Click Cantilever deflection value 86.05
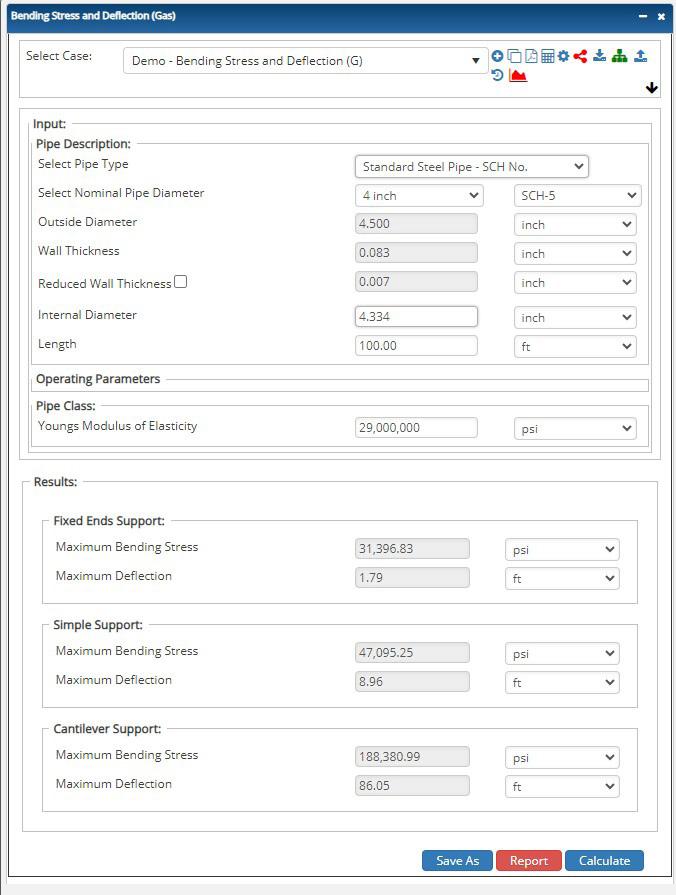The width and height of the screenshot is (676, 895). point(412,785)
